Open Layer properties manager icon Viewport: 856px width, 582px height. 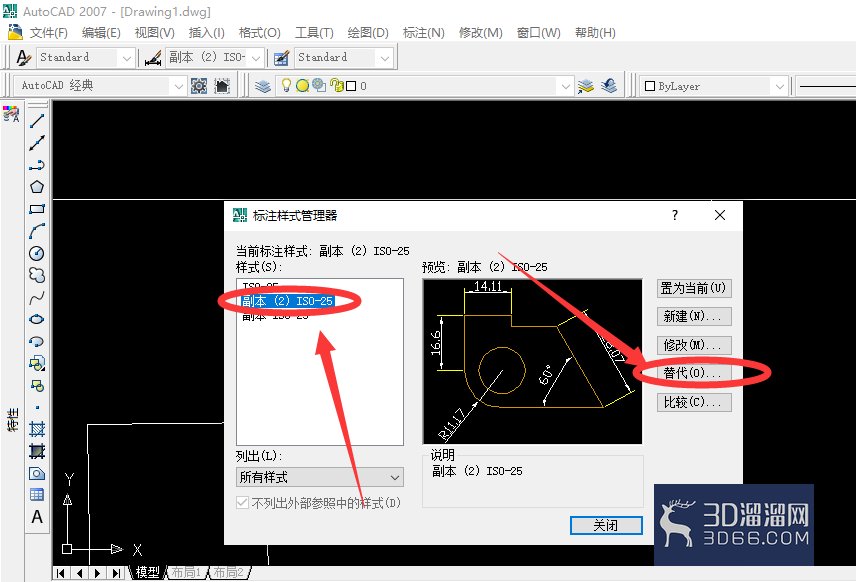tap(263, 86)
